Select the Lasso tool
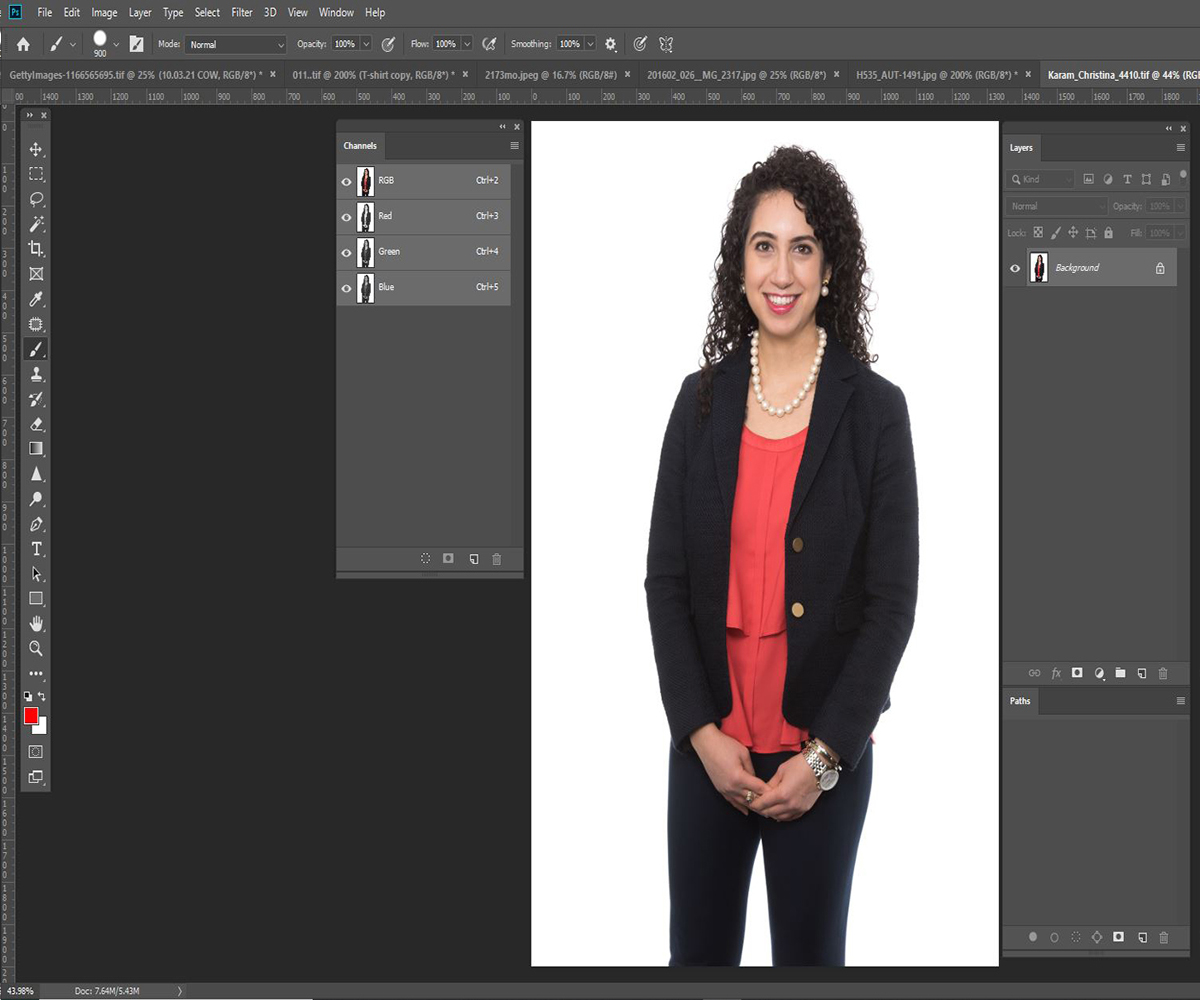This screenshot has height=1000, width=1200. click(36, 199)
